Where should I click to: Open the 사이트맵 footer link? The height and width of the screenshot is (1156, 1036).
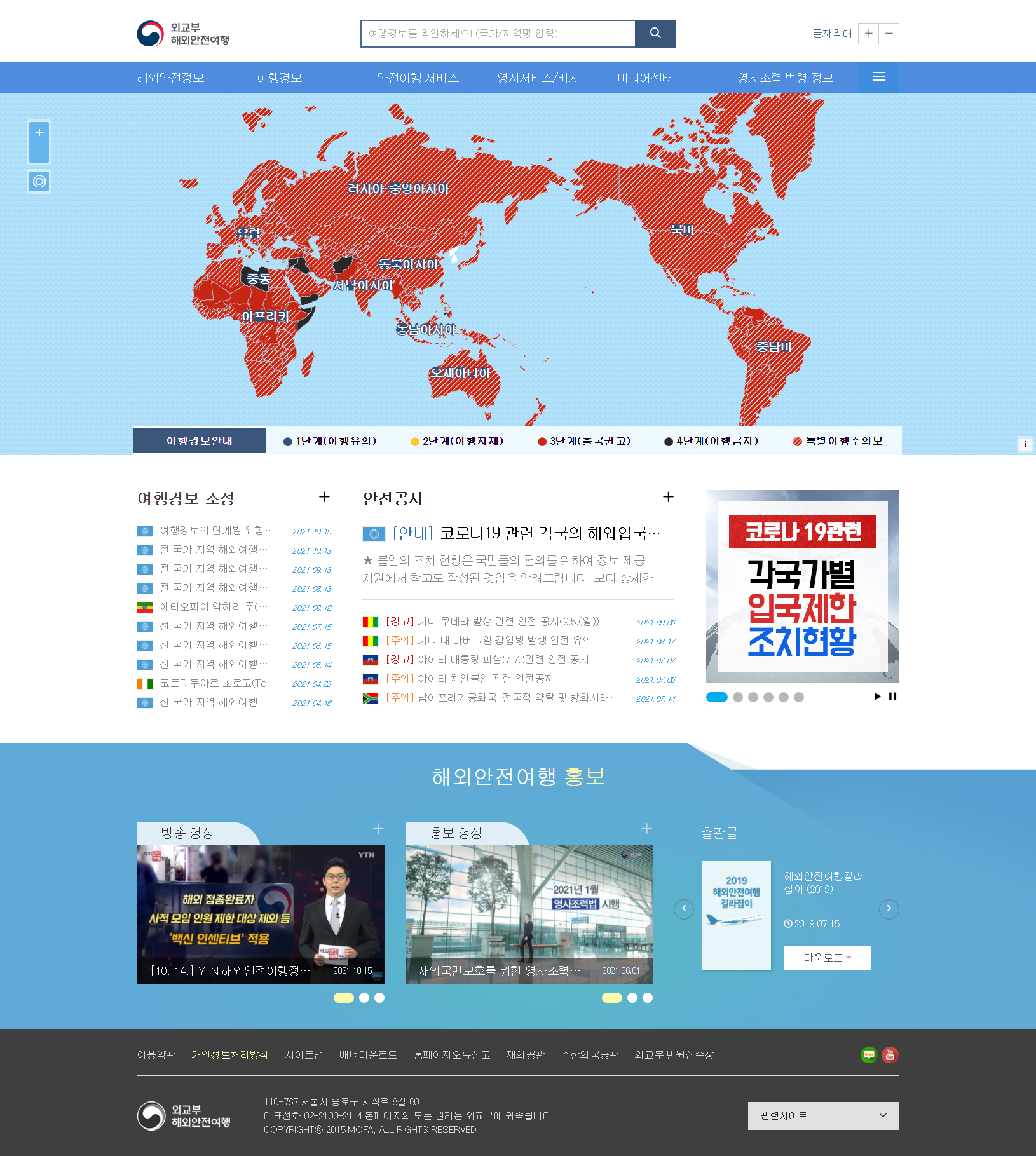coord(304,1055)
